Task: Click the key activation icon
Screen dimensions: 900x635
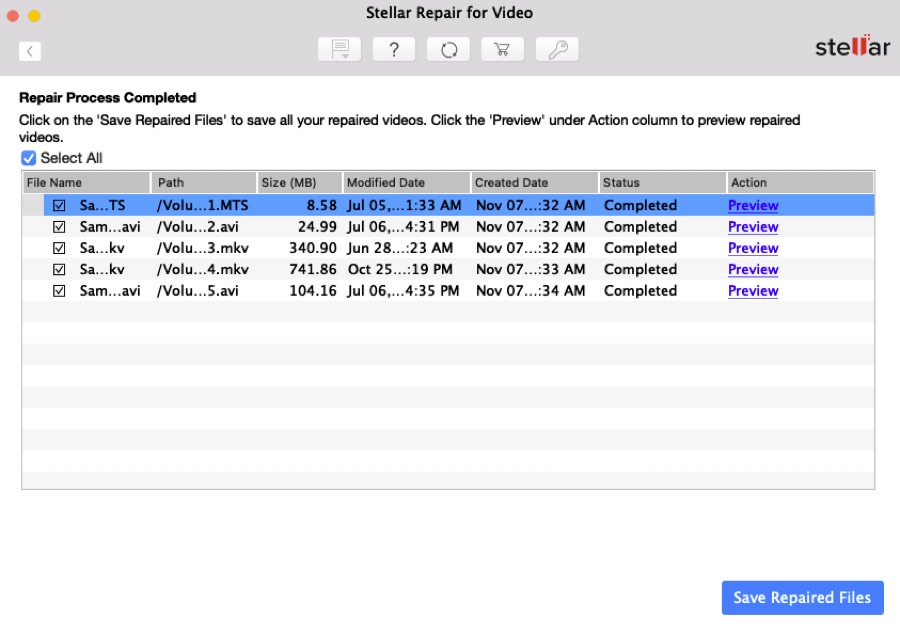Action: coord(556,50)
